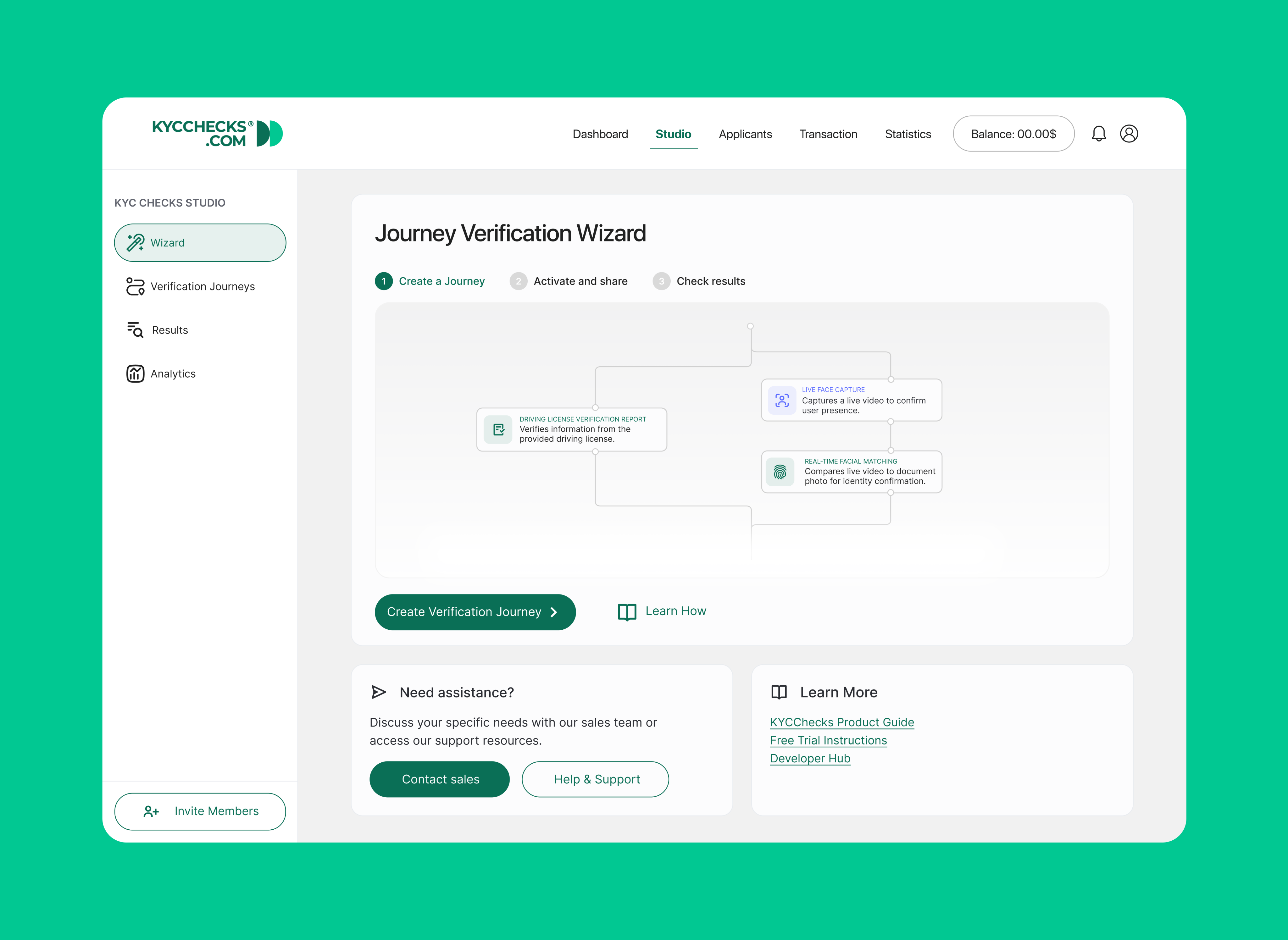
Task: Select the Studio tab
Action: point(673,134)
